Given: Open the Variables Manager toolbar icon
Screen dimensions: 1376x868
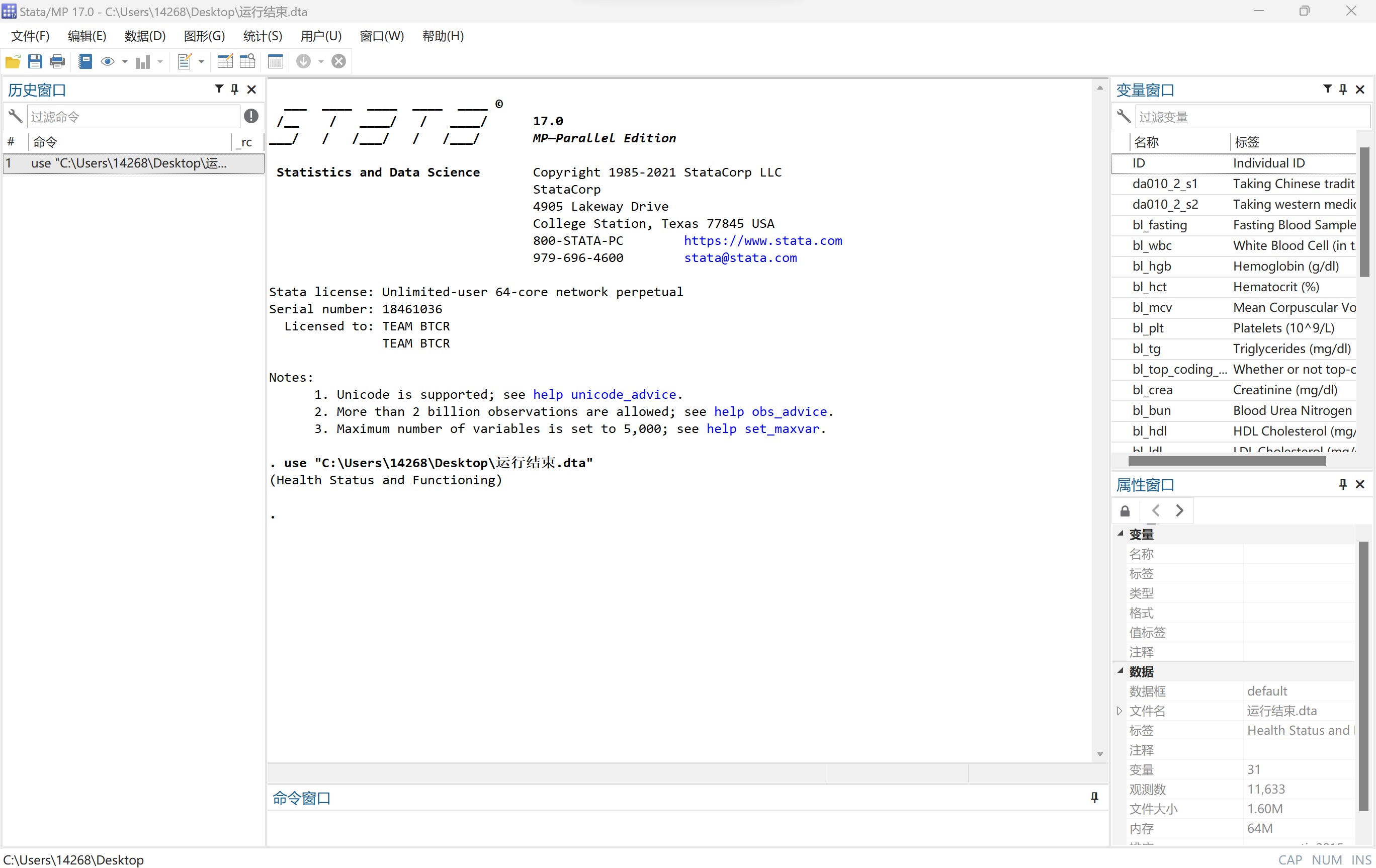Looking at the screenshot, I should 276,61.
